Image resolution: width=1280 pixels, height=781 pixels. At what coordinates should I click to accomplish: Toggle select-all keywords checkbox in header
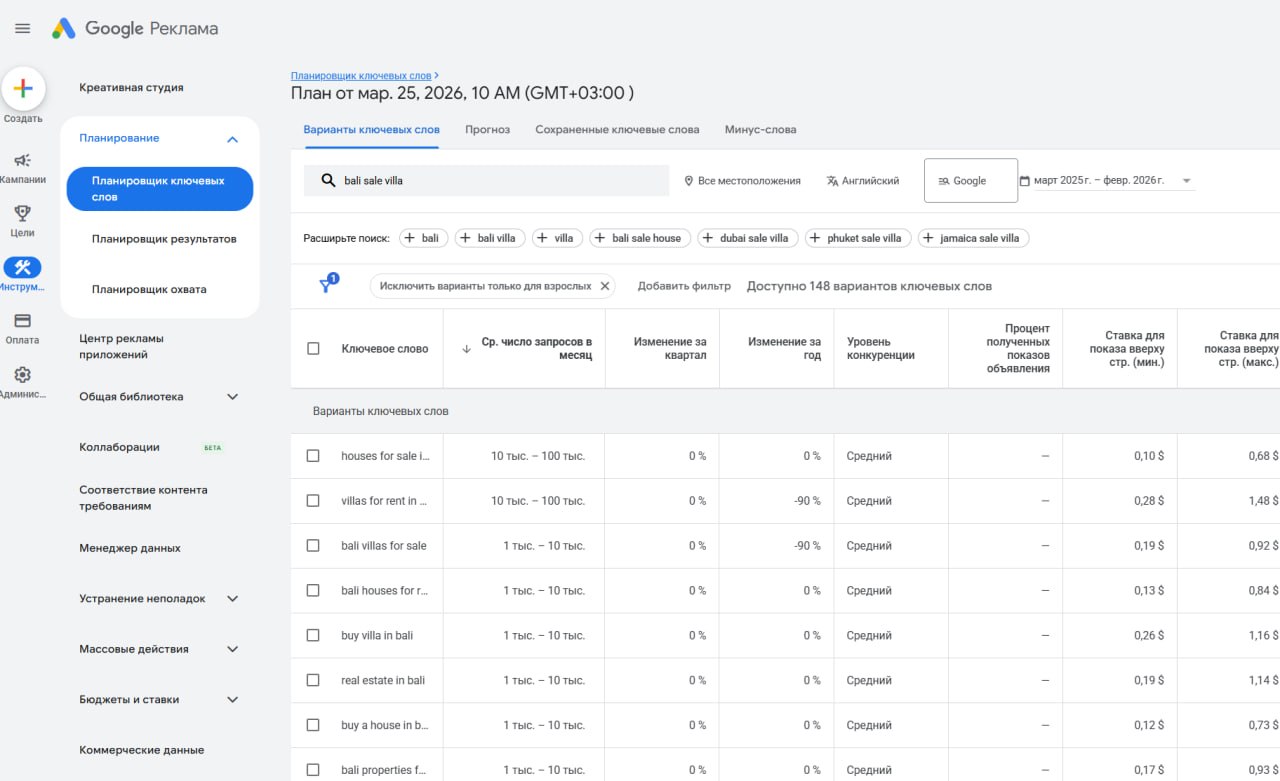click(x=313, y=349)
